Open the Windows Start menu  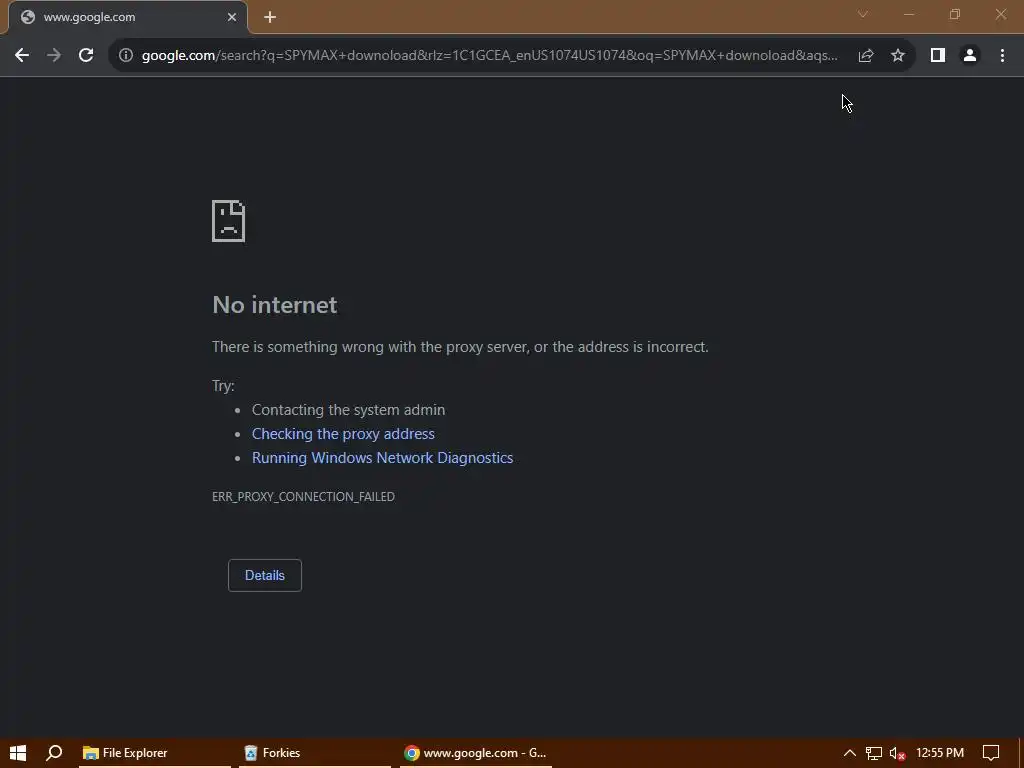pos(18,753)
